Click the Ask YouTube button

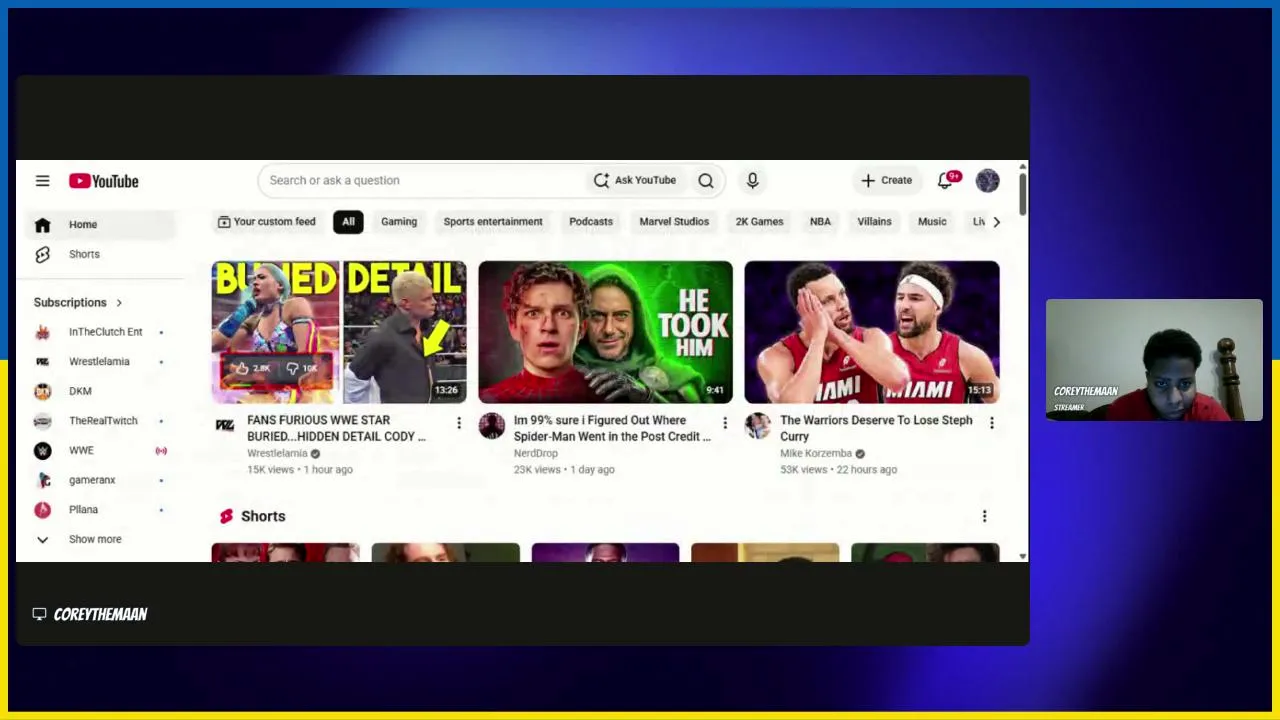[x=635, y=180]
